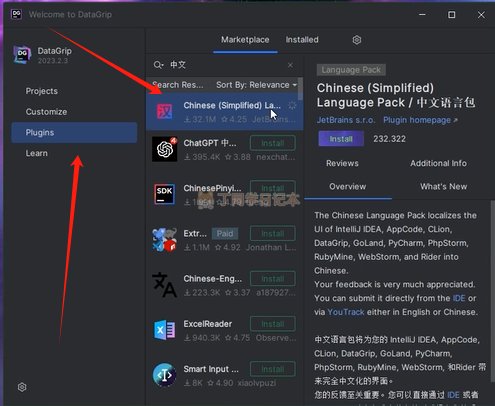Install the paid Extr... plugin

pyautogui.click(x=273, y=233)
